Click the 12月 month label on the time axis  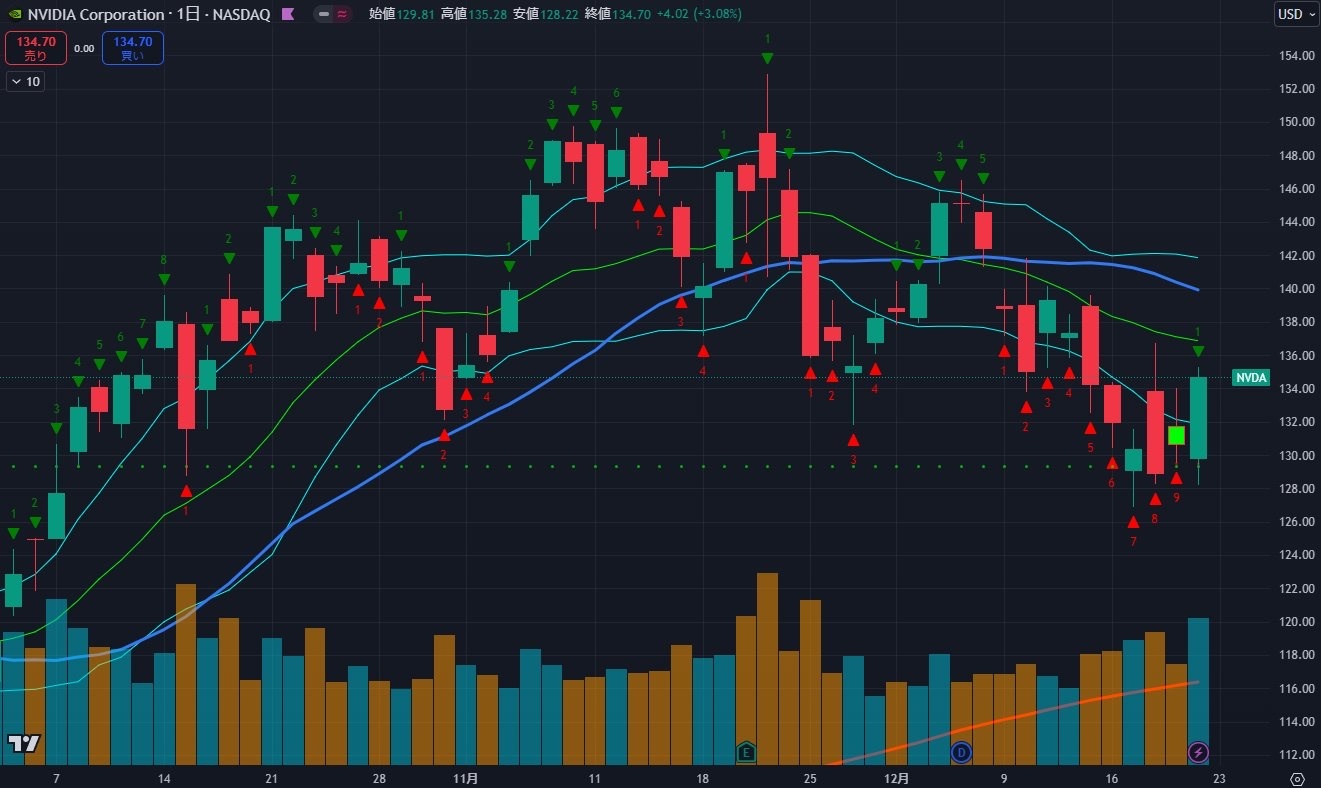pos(897,777)
